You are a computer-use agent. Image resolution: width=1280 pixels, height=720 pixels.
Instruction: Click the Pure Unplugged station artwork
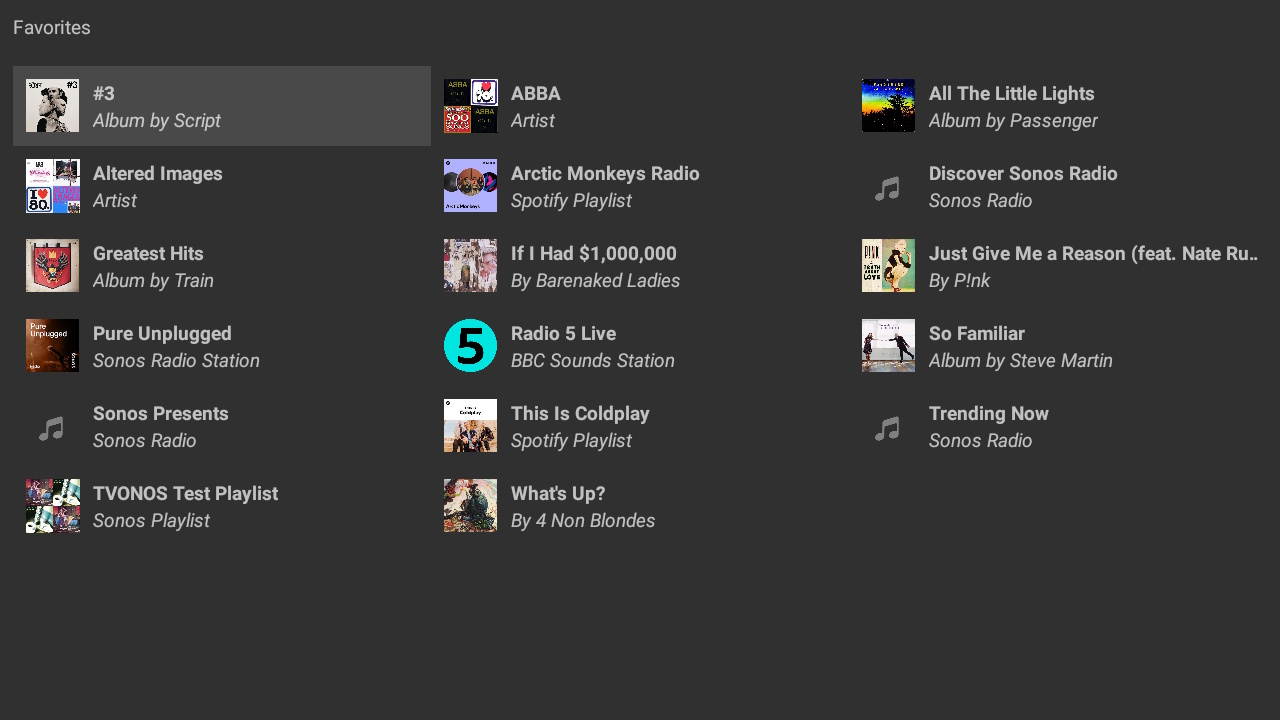pos(52,346)
